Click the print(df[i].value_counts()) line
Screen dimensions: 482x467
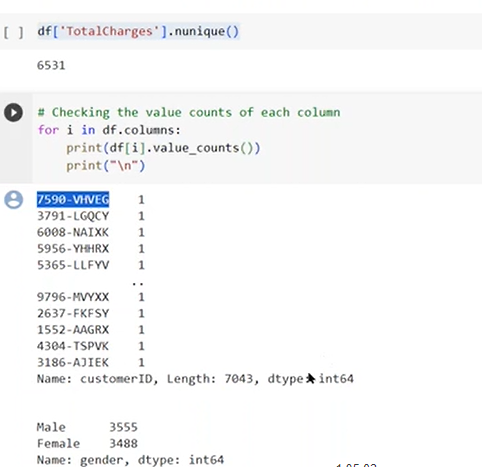[163, 148]
